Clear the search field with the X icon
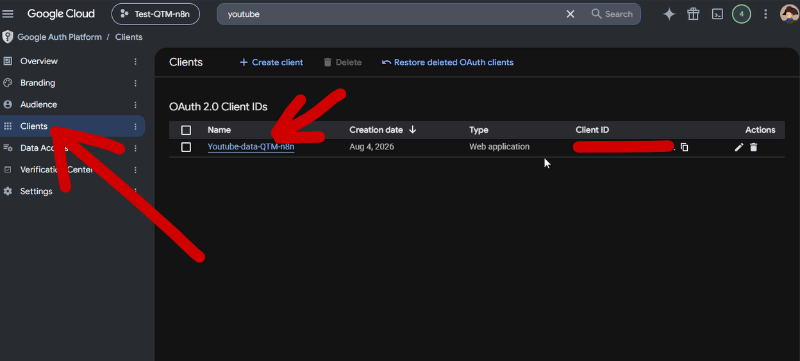 point(570,14)
